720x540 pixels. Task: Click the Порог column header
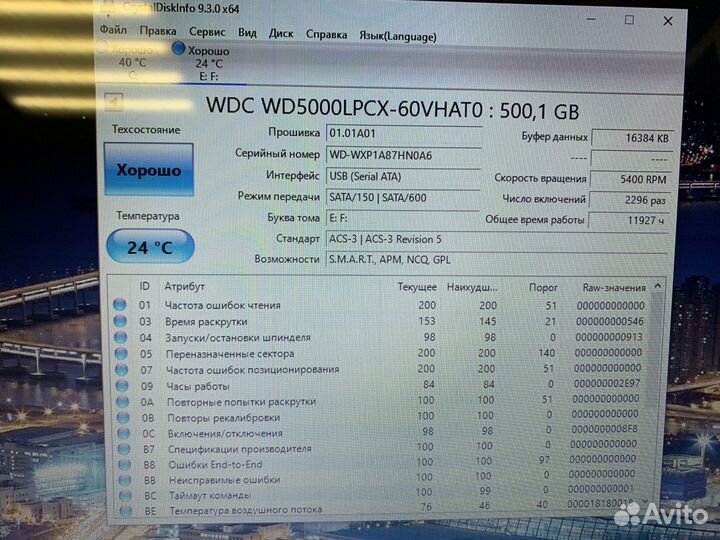[543, 287]
